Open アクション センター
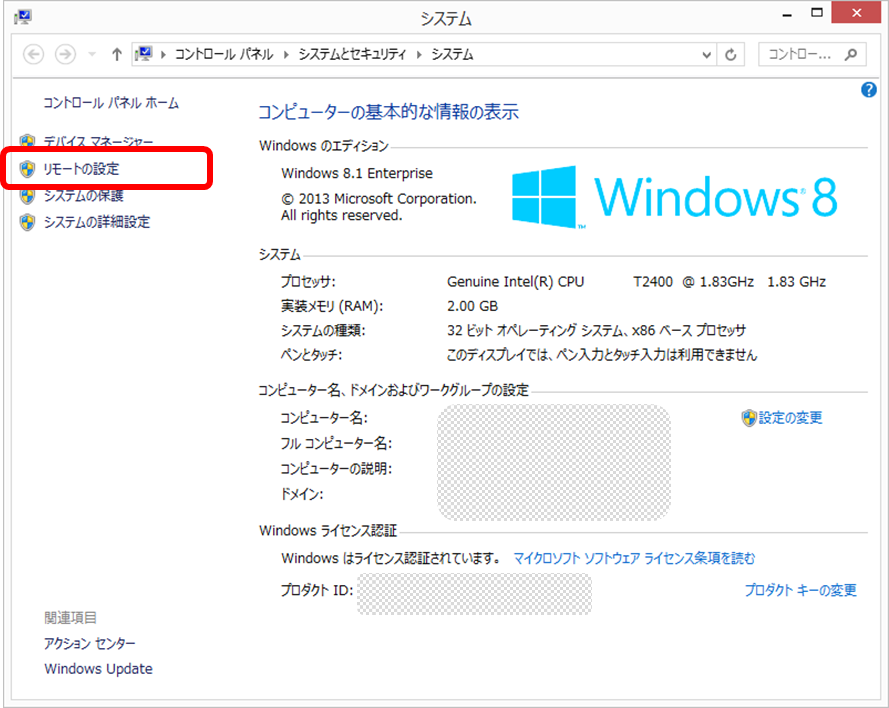The height and width of the screenshot is (708, 889). tap(90, 643)
